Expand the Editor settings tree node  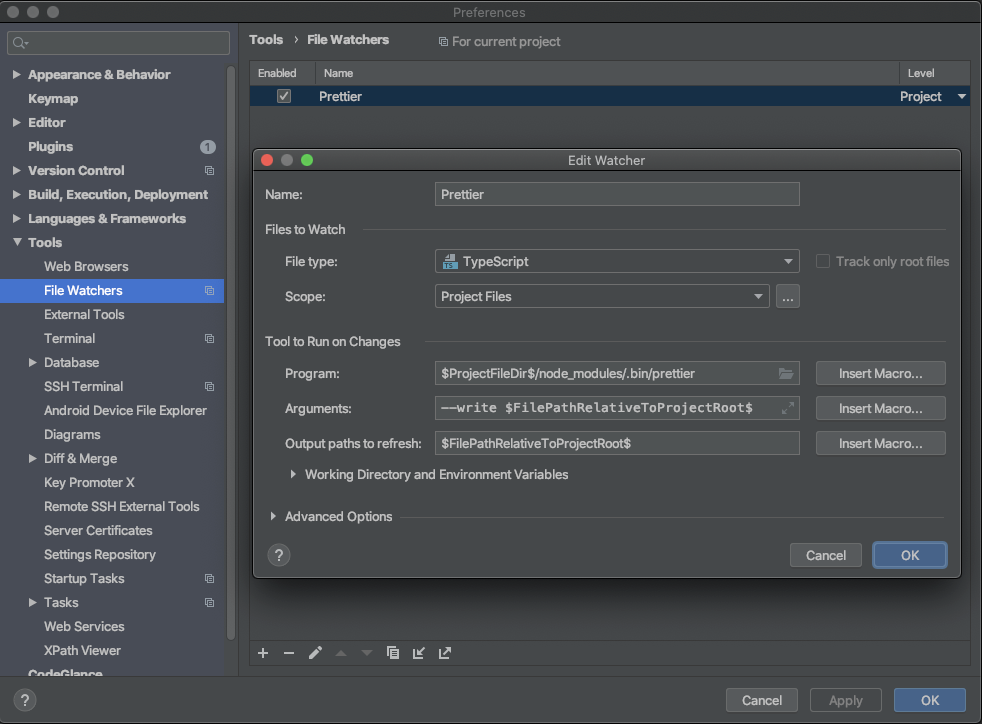[x=17, y=123]
